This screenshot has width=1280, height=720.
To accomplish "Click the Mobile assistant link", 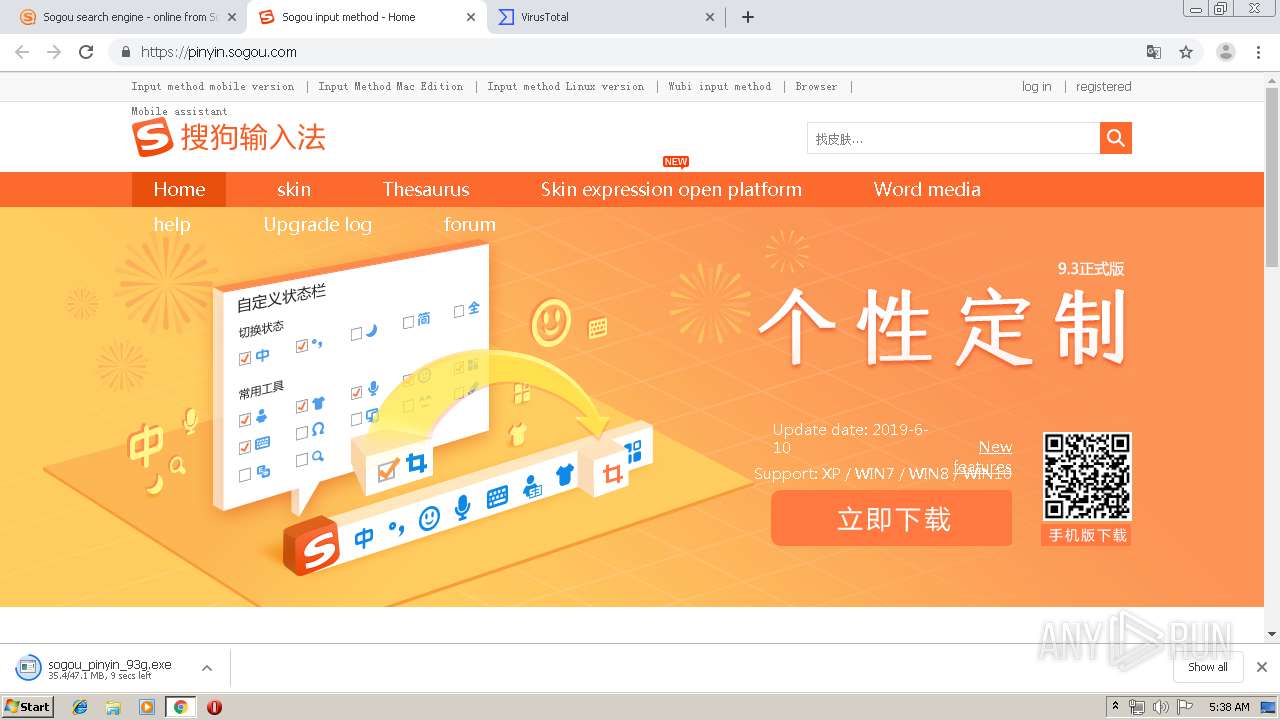I will pyautogui.click(x=179, y=111).
